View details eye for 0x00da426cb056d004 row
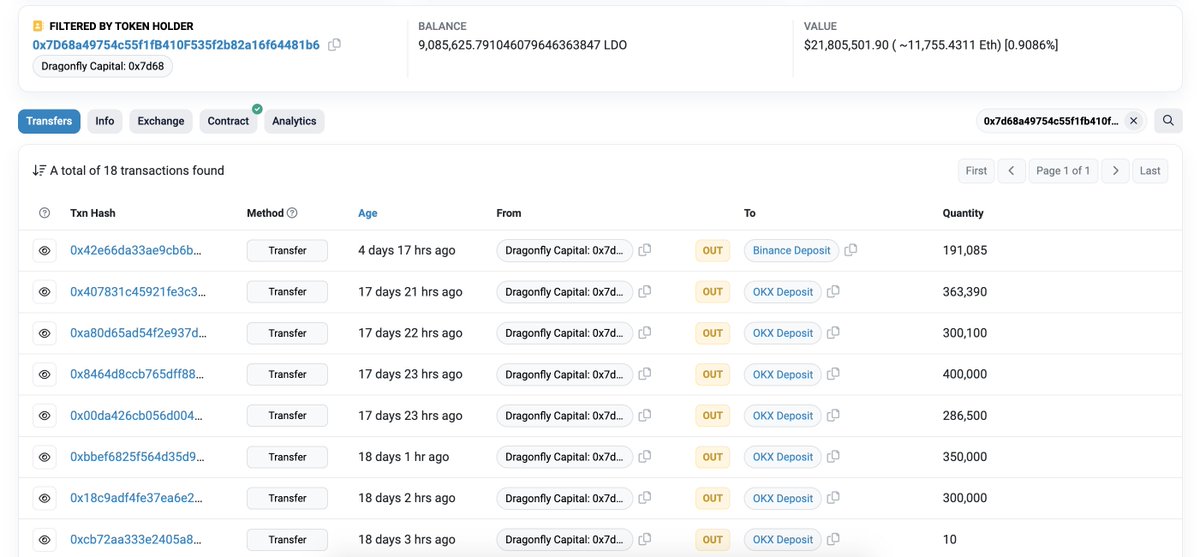Image resolution: width=1200 pixels, height=557 pixels. 44,415
